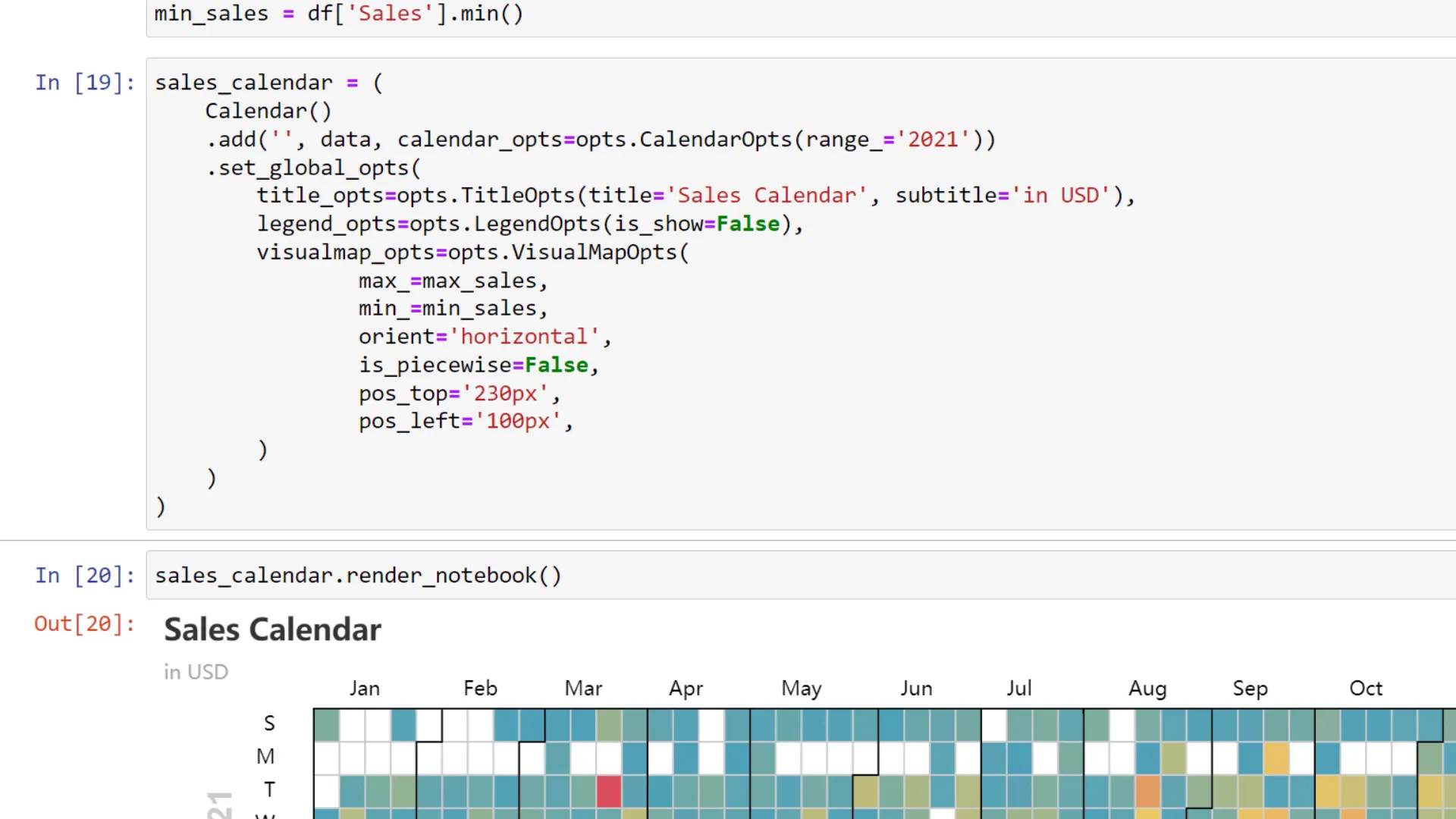Select the 'in USD' subtitle text
Viewport: 1456px width, 819px height.
[x=196, y=672]
